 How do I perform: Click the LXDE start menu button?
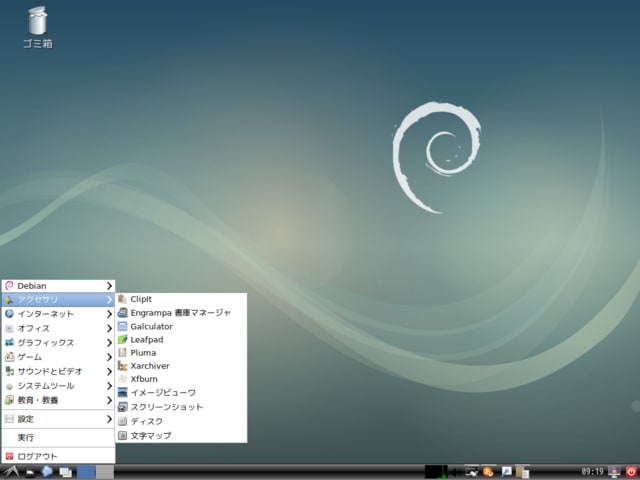[11, 472]
